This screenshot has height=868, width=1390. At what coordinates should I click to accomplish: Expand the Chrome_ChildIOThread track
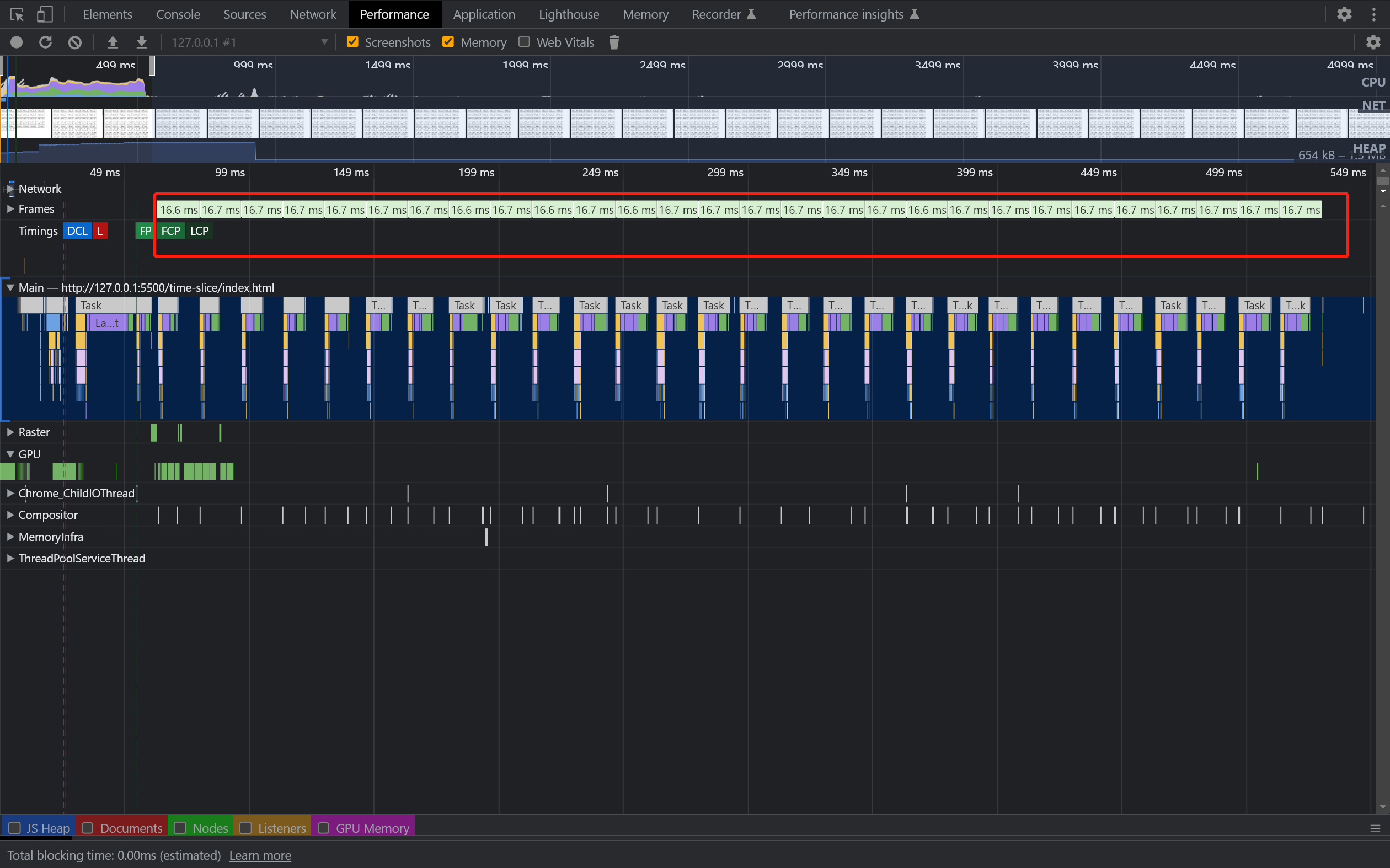[x=10, y=493]
